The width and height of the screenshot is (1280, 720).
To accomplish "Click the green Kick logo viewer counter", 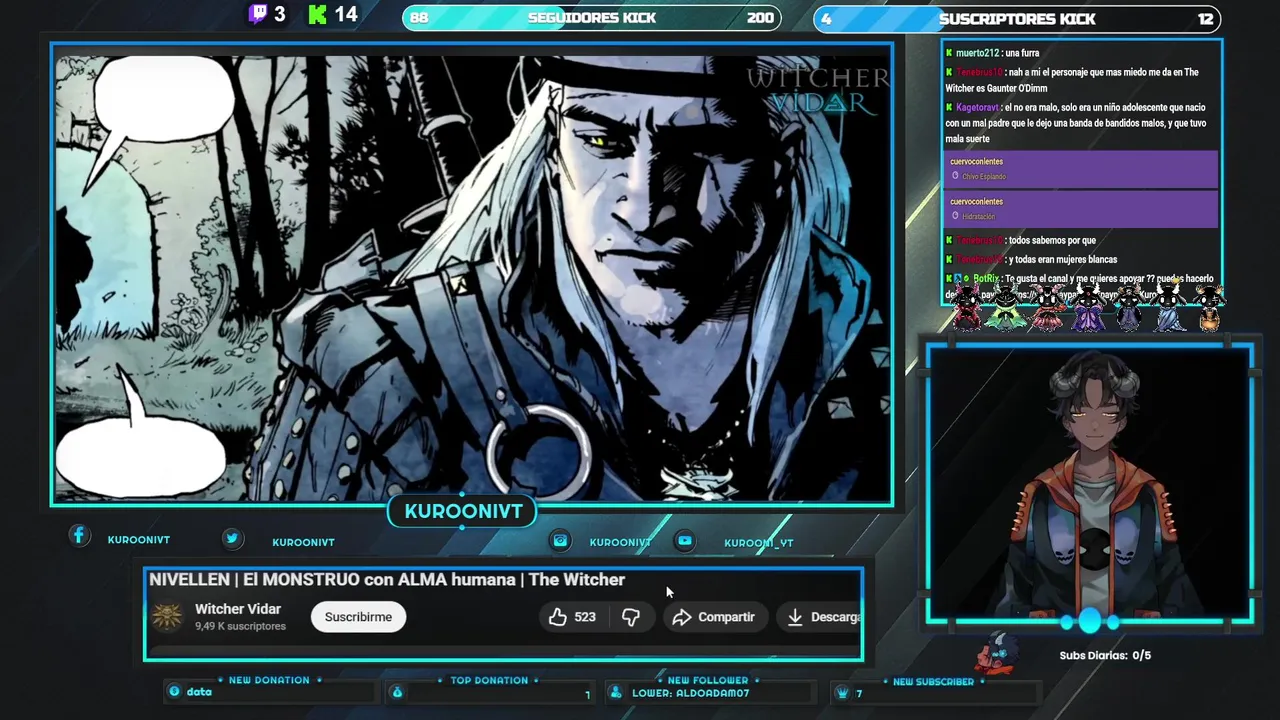I will 318,14.
